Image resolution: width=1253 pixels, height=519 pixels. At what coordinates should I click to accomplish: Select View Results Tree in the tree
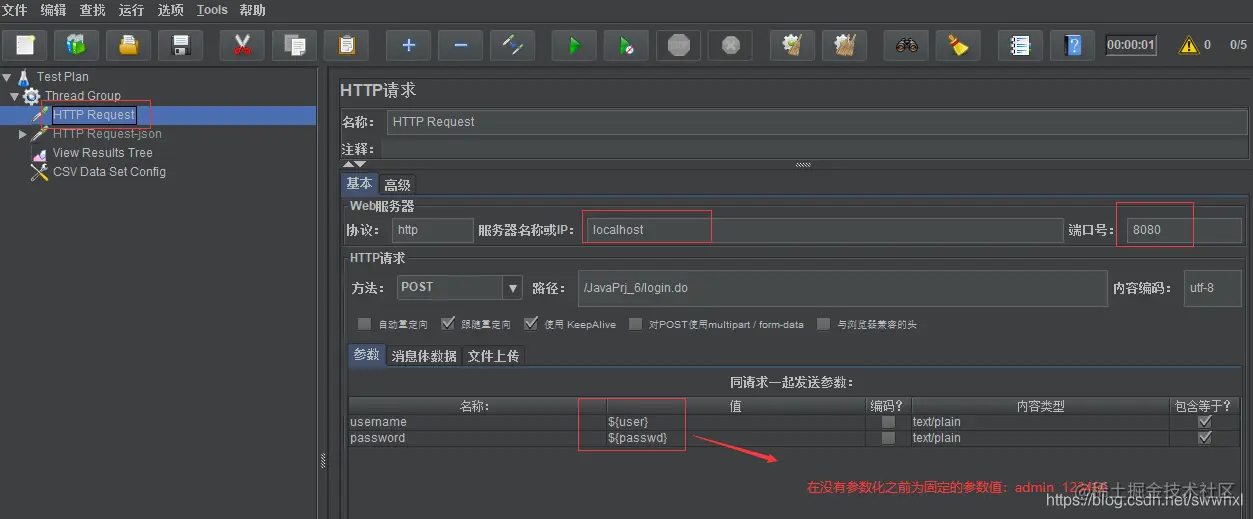102,153
